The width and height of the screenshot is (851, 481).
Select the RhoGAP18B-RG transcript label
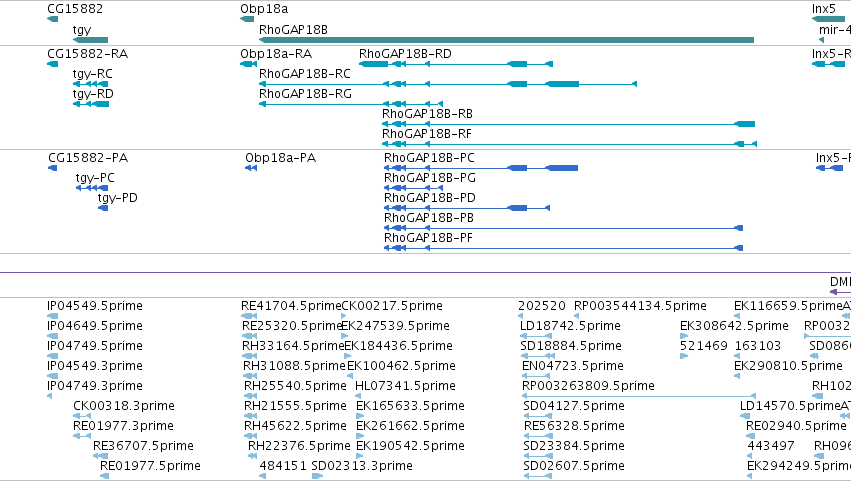[x=306, y=94]
